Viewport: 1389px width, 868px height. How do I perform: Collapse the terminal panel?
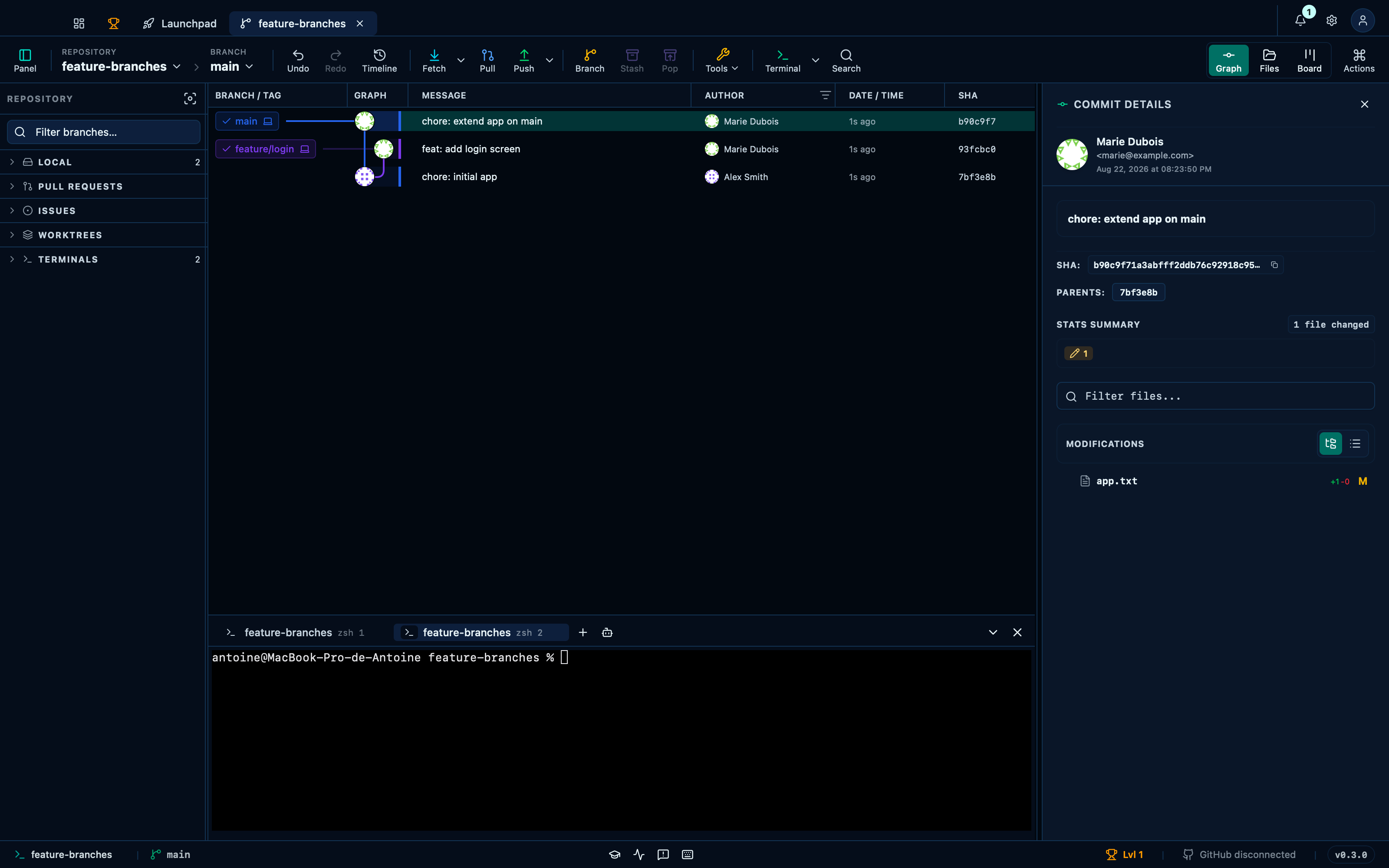click(993, 632)
